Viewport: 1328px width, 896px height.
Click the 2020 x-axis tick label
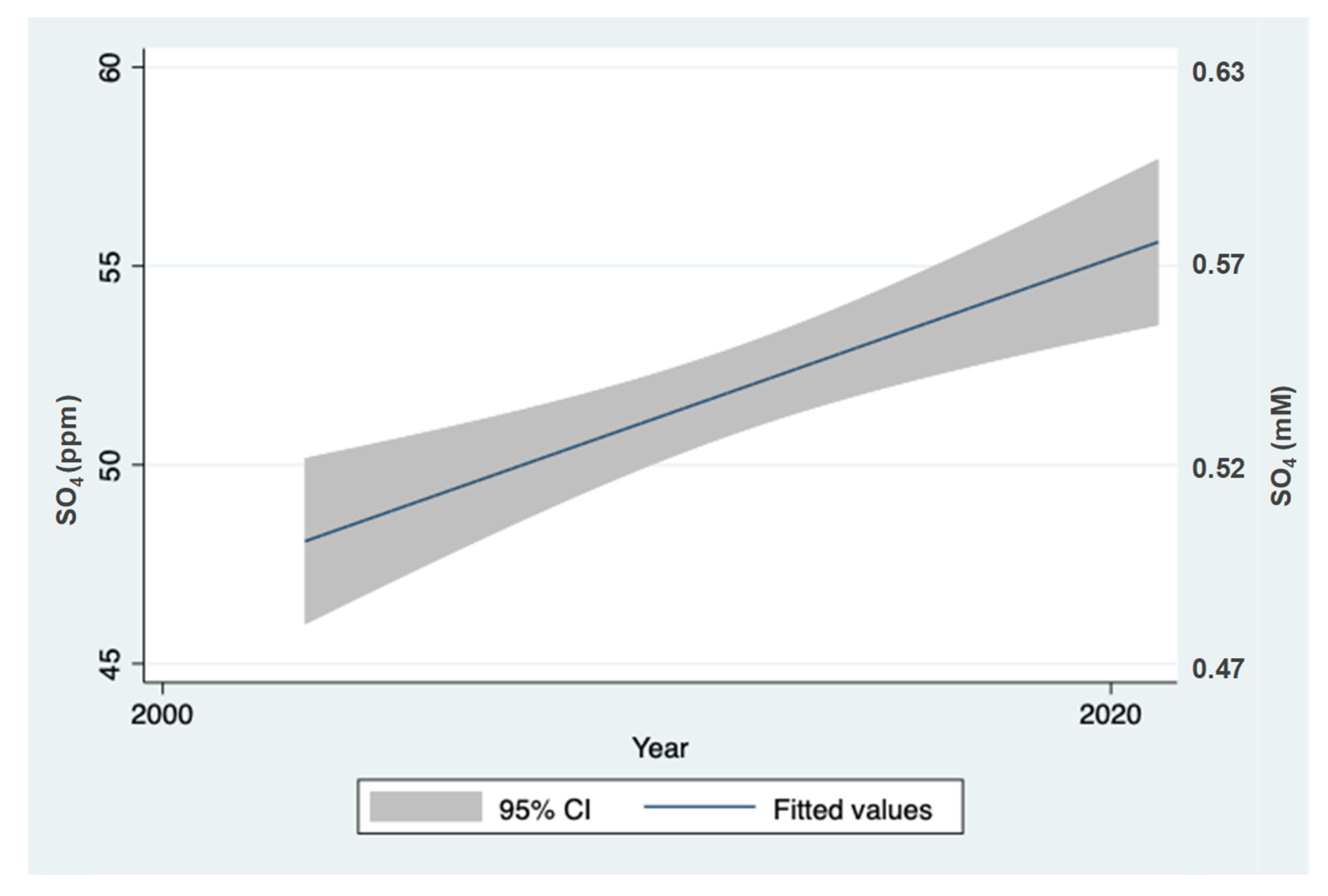[x=1110, y=715]
